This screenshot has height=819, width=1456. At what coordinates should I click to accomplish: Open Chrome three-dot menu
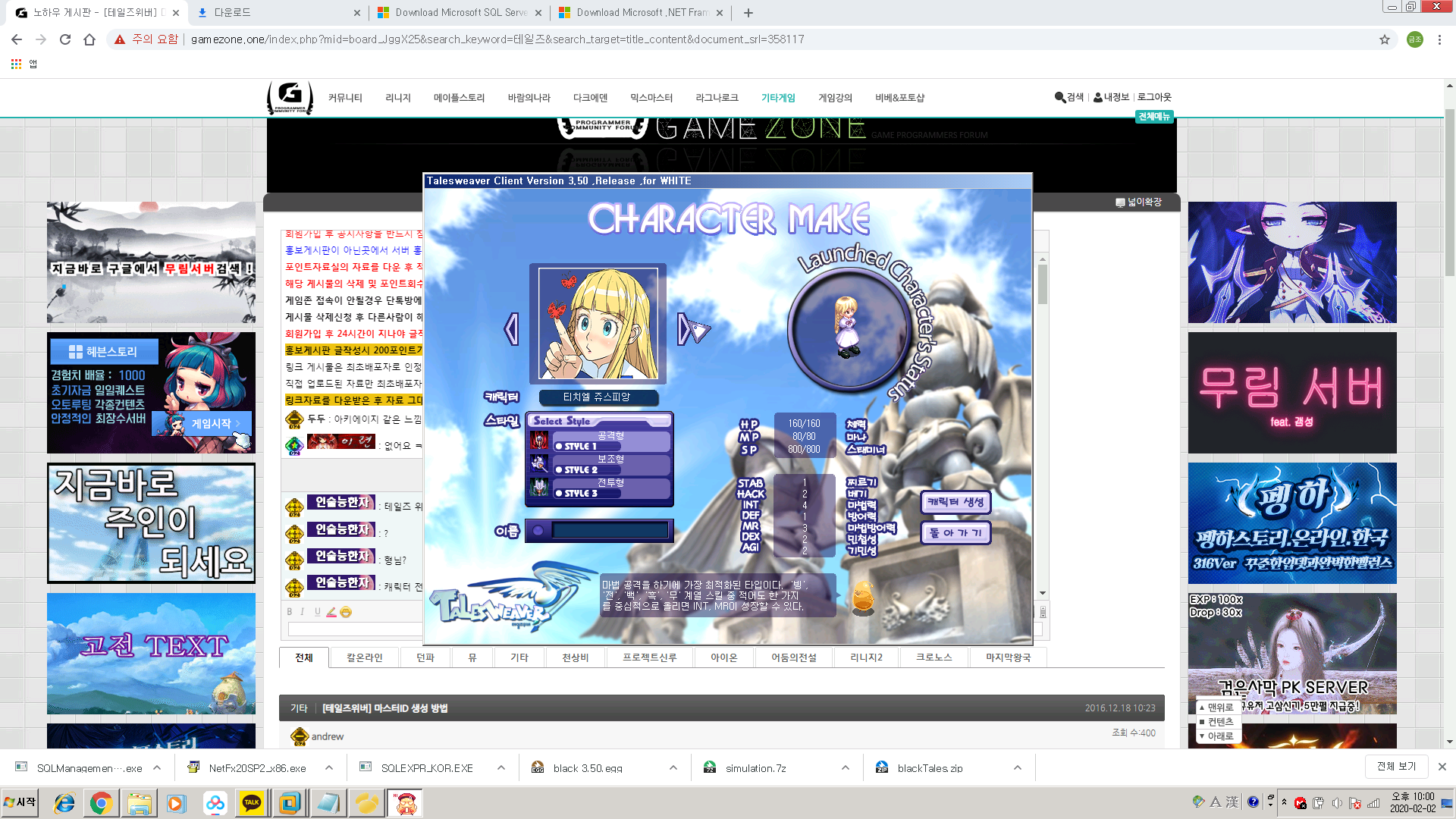pyautogui.click(x=1439, y=39)
